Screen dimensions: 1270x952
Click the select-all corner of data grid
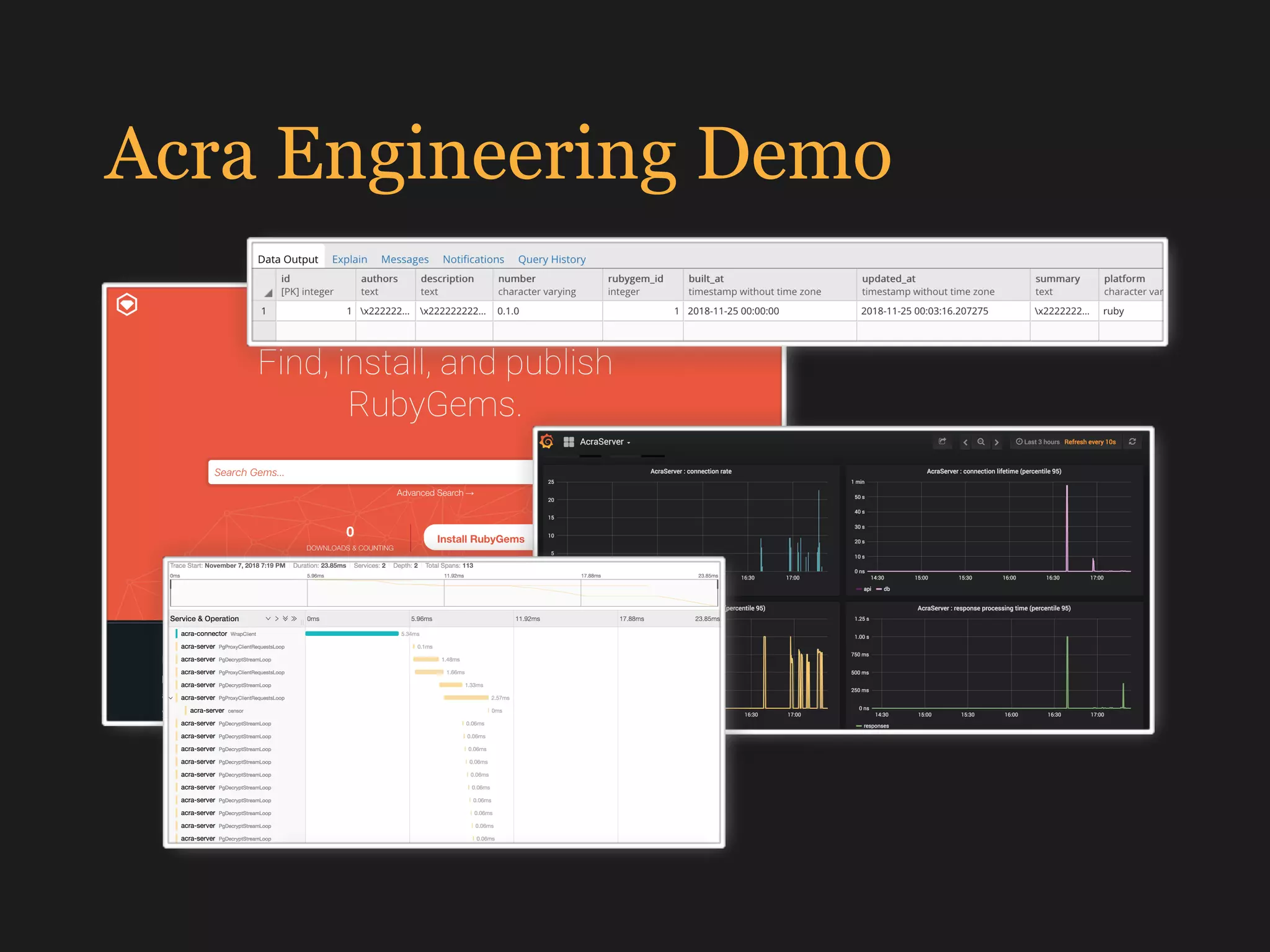coord(264,285)
